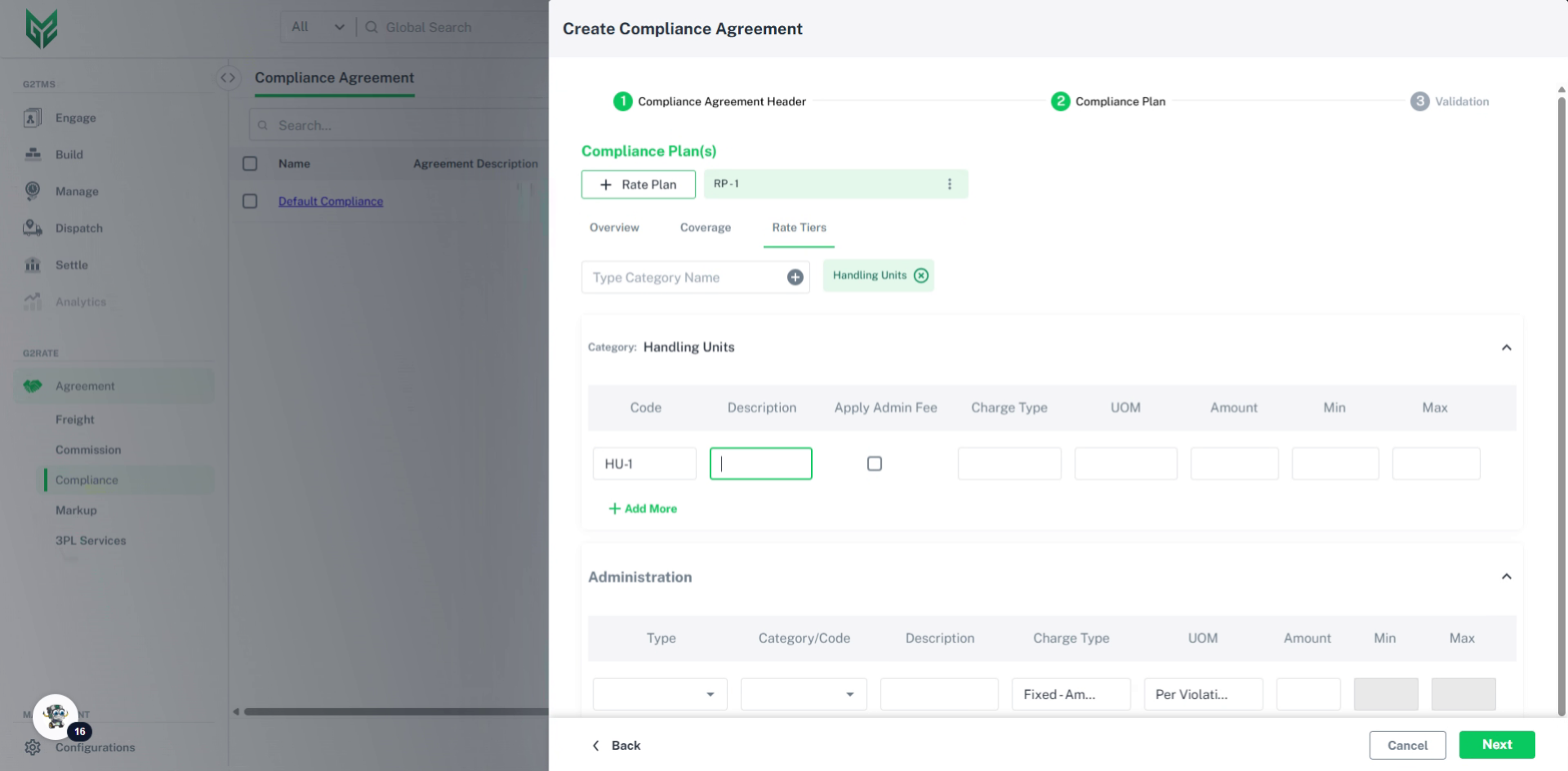Viewport: 1568px width, 771px height.
Task: Switch to the Coverage tab
Action: click(x=705, y=228)
